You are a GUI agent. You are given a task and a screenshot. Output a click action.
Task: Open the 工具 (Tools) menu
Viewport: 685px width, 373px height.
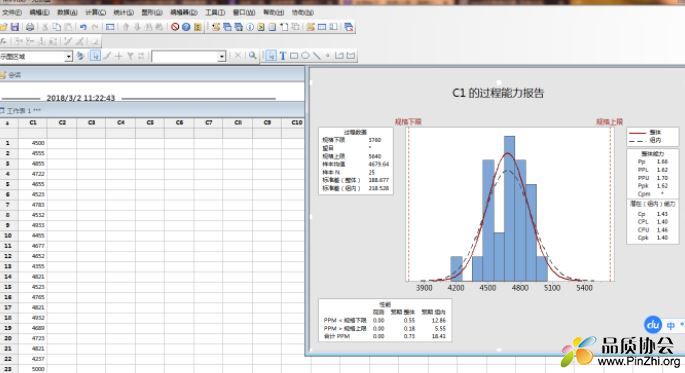click(215, 12)
